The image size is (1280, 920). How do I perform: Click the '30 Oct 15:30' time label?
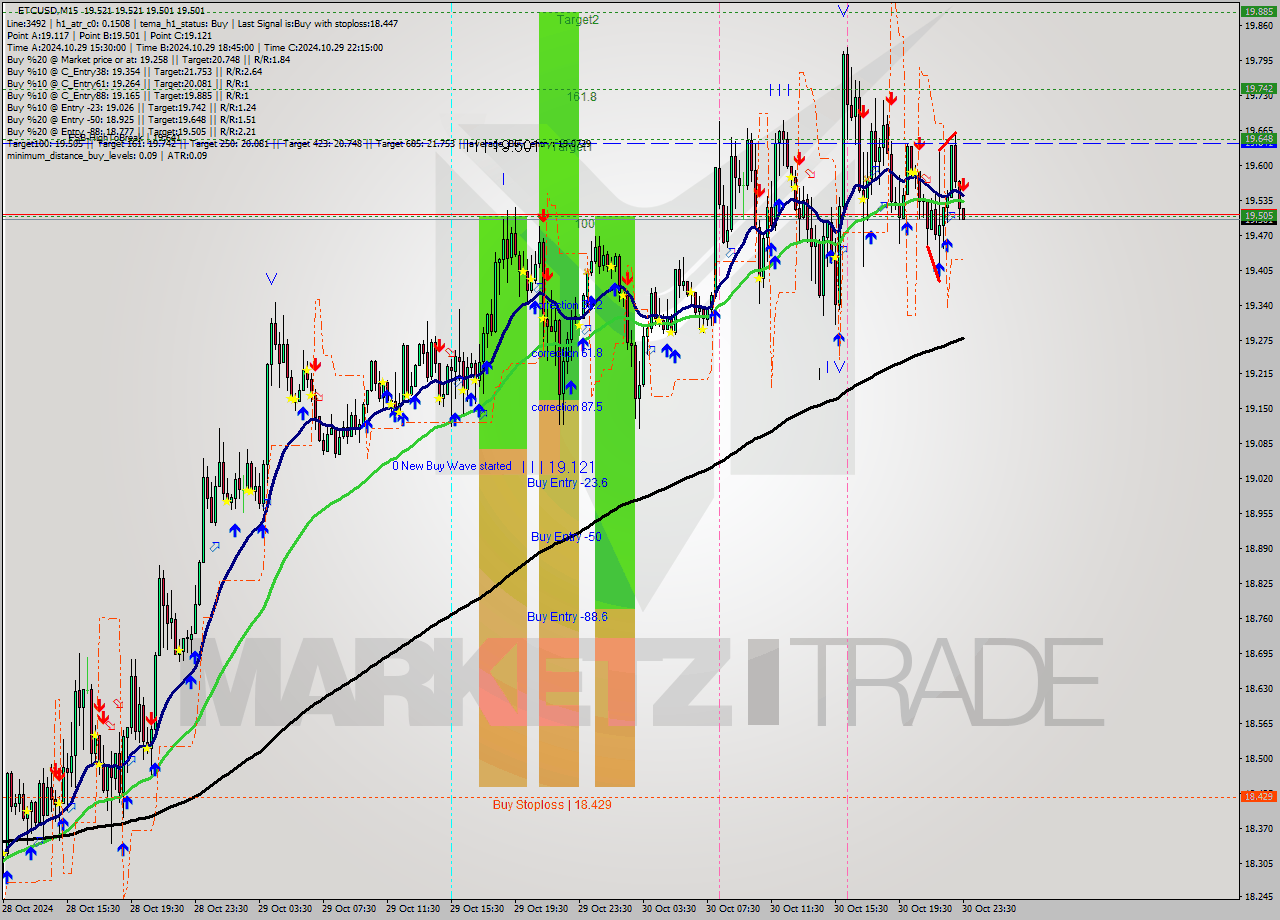[x=861, y=909]
